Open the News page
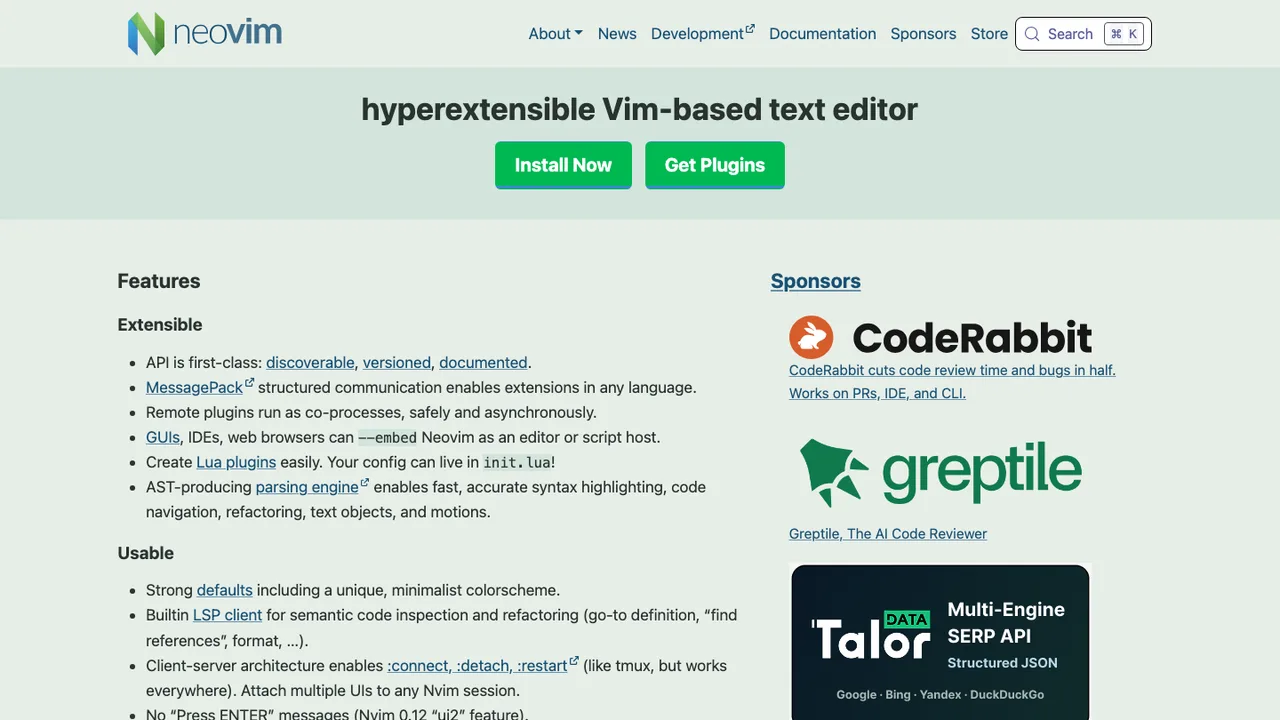This screenshot has height=720, width=1280. pos(617,34)
